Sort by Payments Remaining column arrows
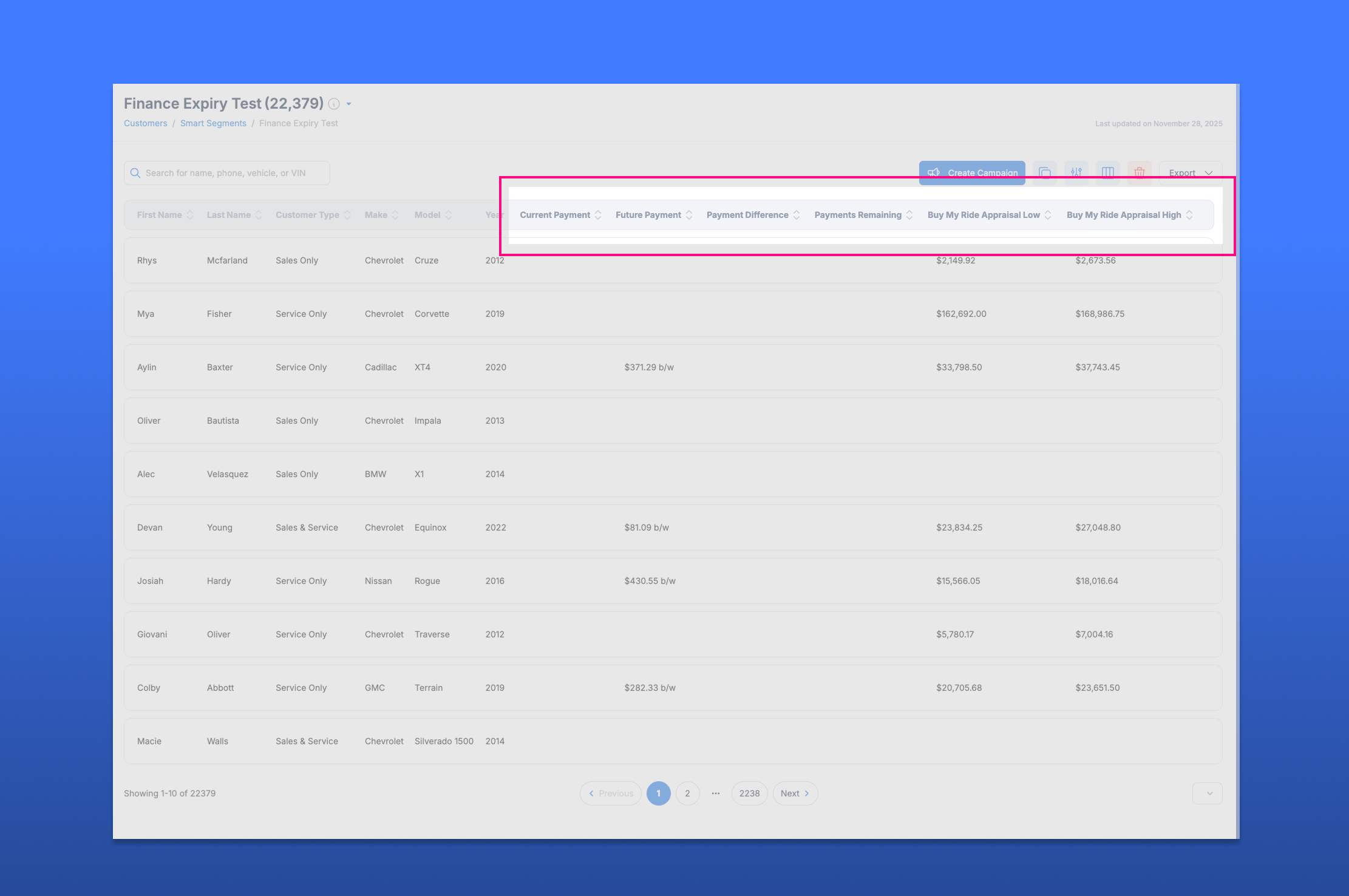 pos(909,215)
